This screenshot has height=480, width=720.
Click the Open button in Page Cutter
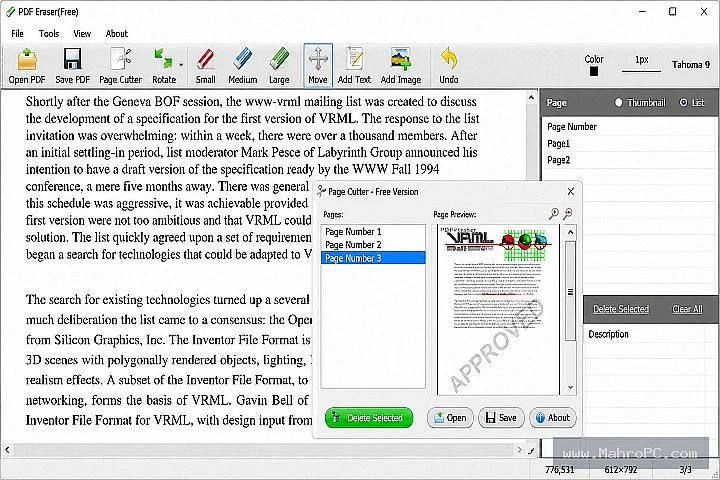tap(450, 418)
